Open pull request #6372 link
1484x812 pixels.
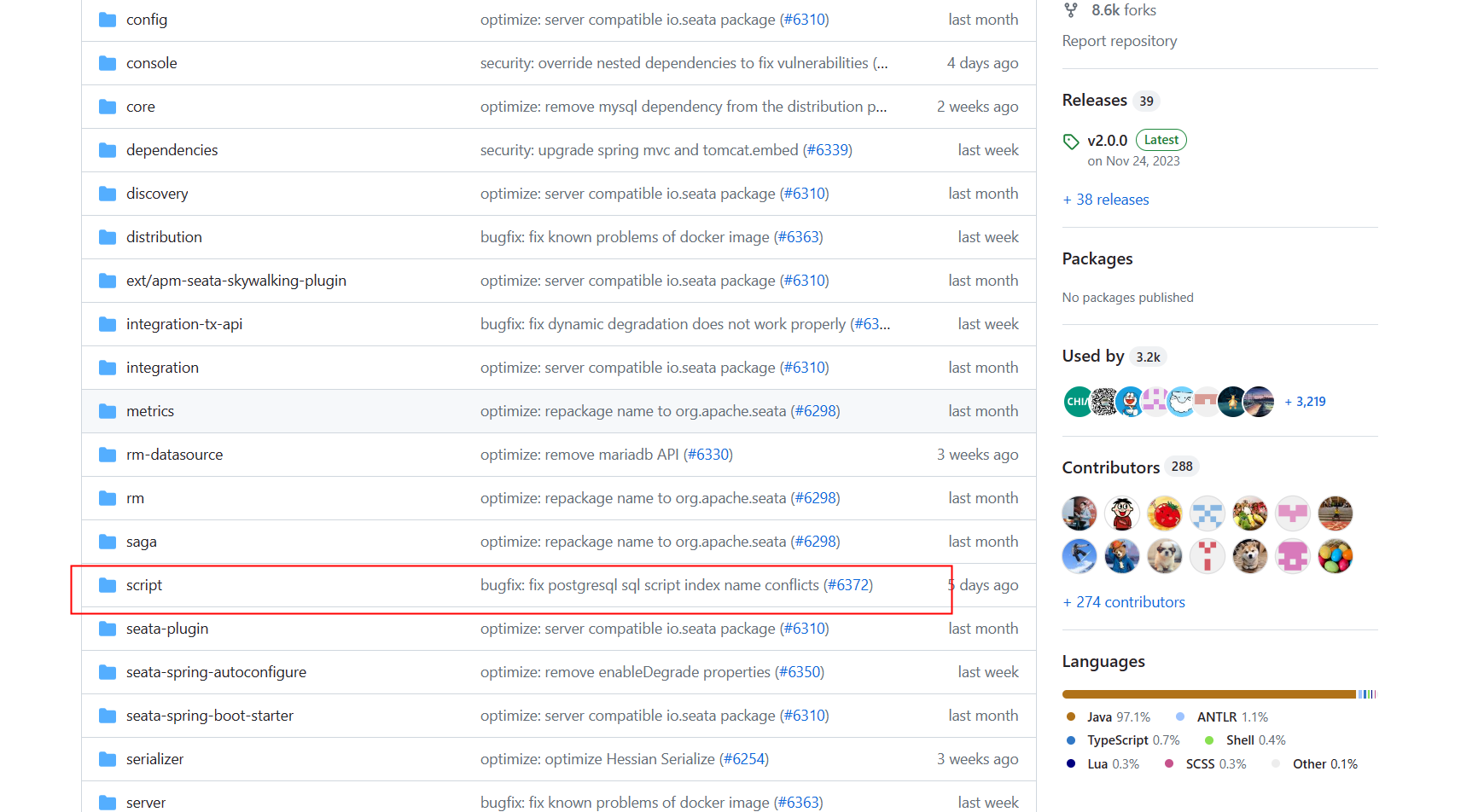(847, 585)
